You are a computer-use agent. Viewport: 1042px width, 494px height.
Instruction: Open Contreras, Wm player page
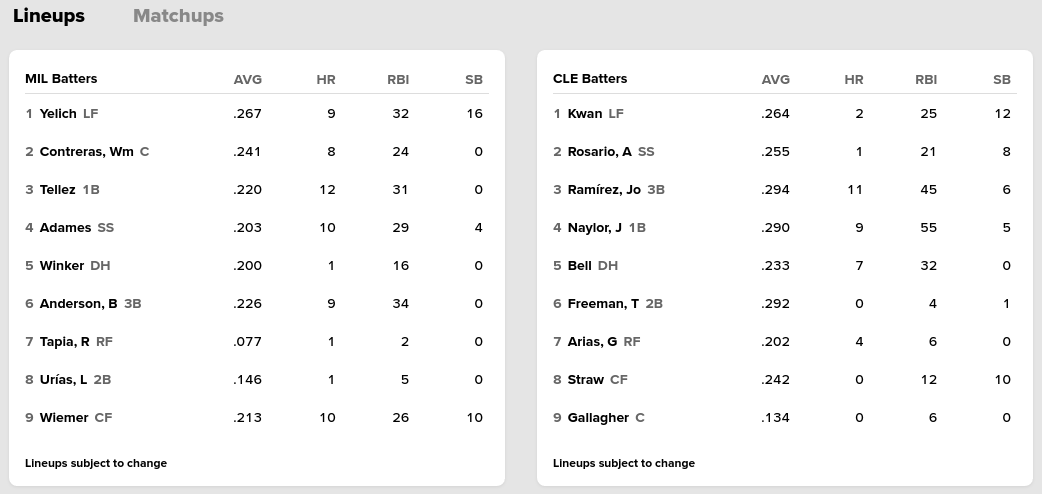tap(86, 152)
